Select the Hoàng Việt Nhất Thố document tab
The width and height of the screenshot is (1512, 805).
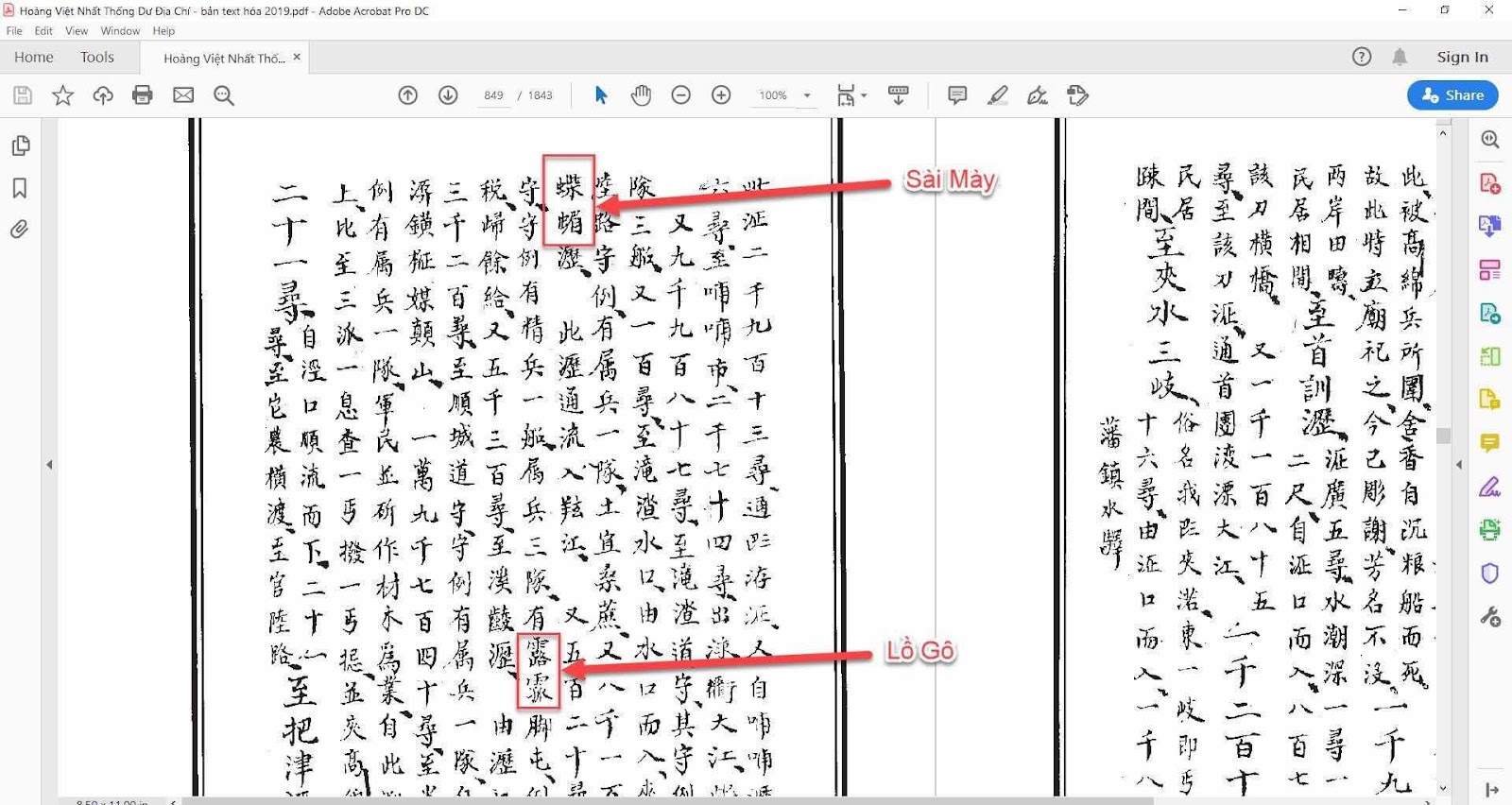pyautogui.click(x=224, y=58)
